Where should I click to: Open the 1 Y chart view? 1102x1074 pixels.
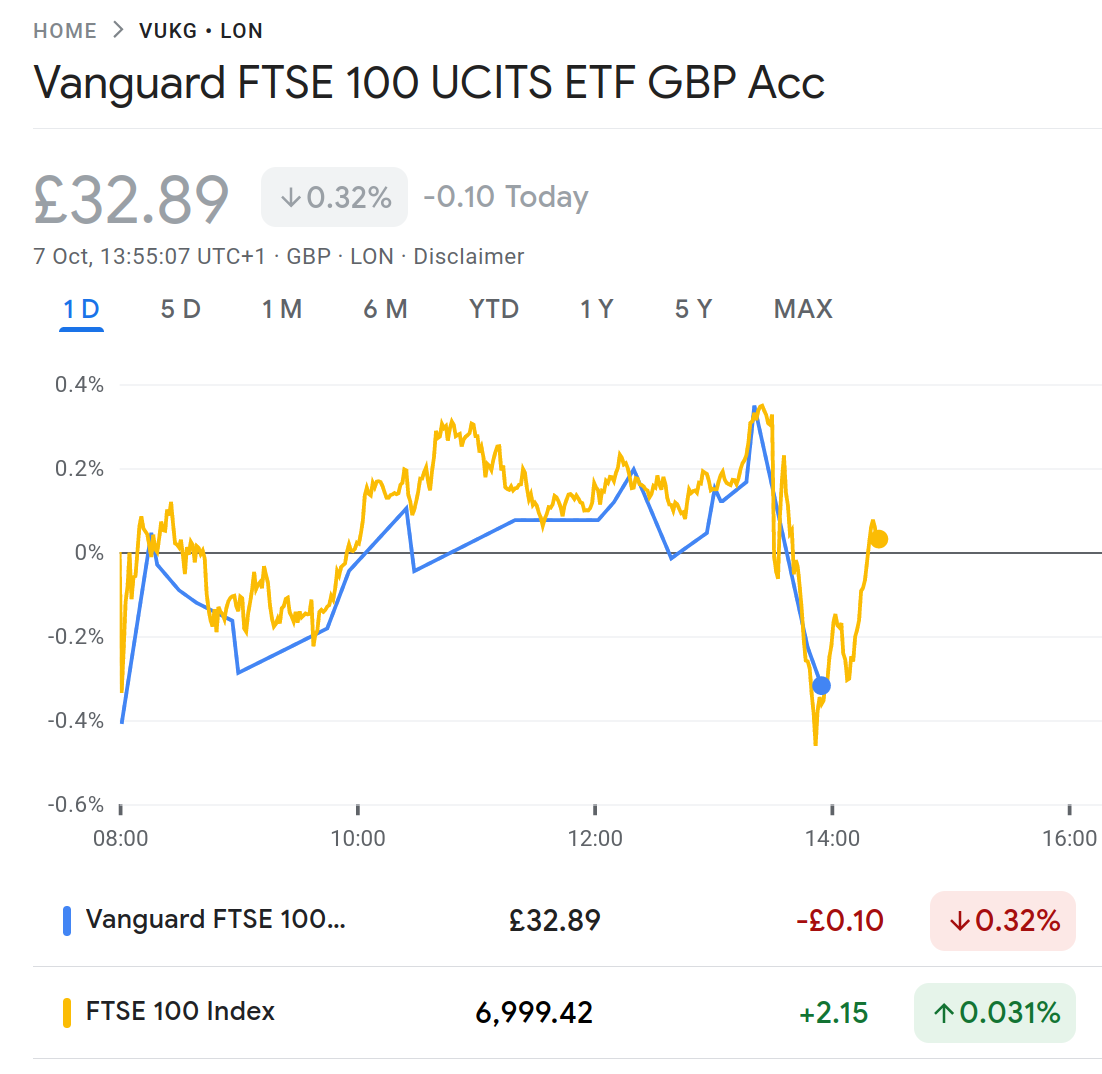[x=597, y=309]
